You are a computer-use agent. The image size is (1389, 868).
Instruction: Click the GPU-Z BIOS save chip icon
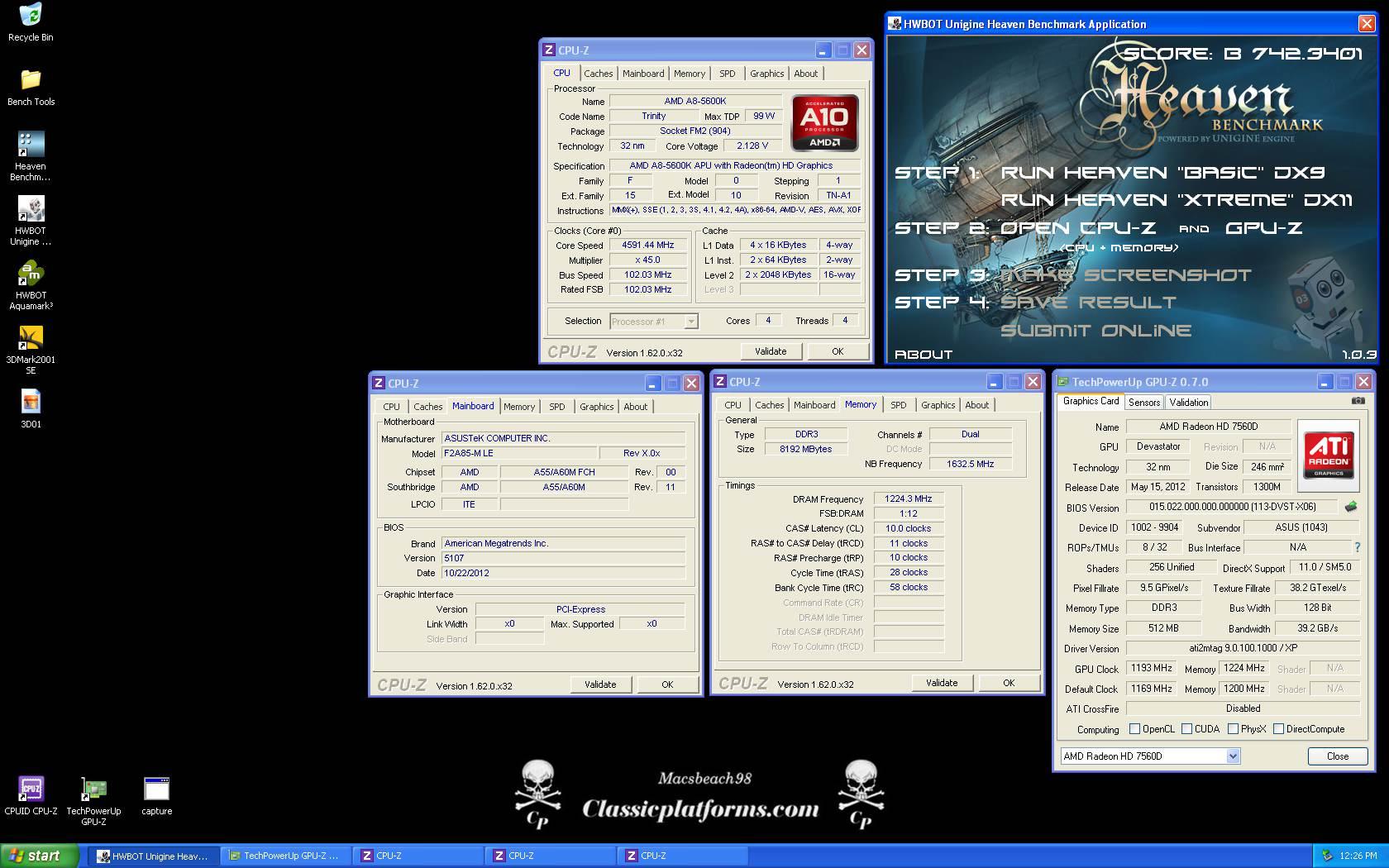[1351, 507]
